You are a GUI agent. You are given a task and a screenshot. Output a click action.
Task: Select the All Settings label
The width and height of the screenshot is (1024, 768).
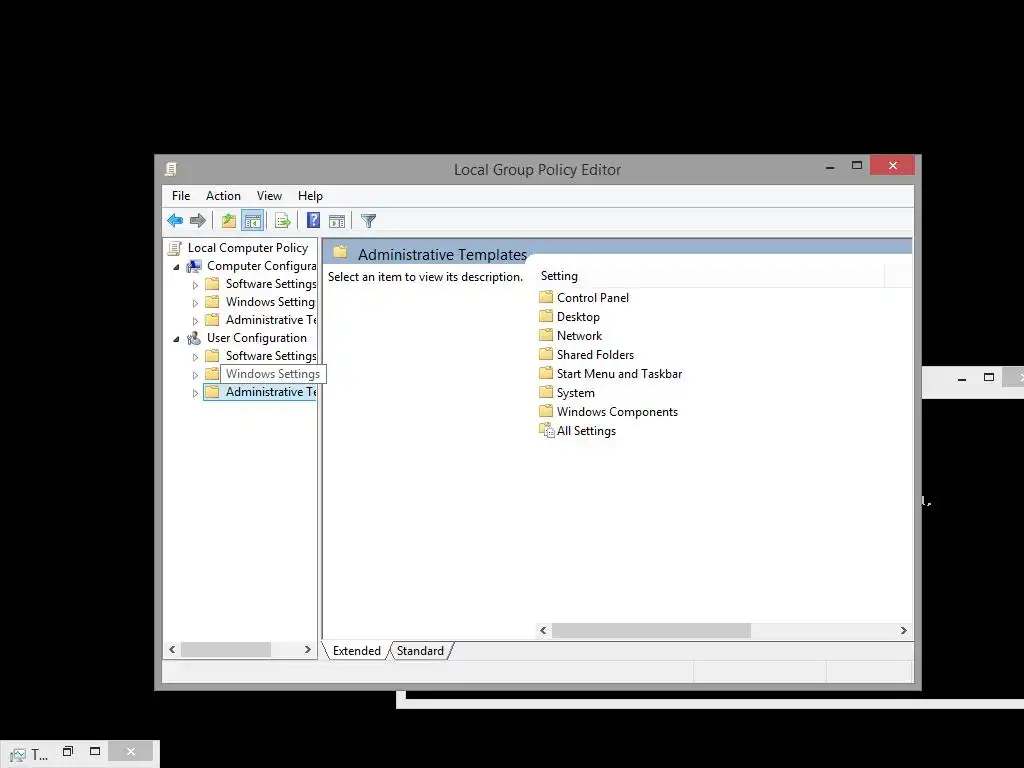pyautogui.click(x=586, y=430)
